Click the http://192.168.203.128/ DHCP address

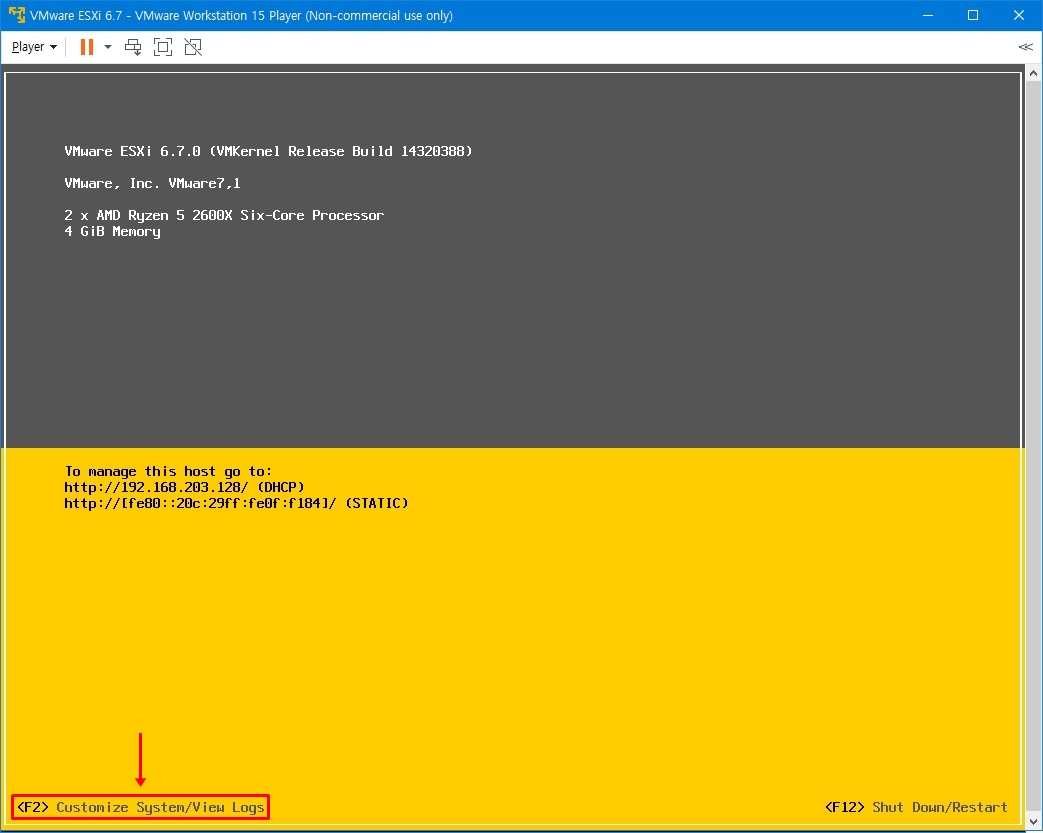click(x=184, y=487)
